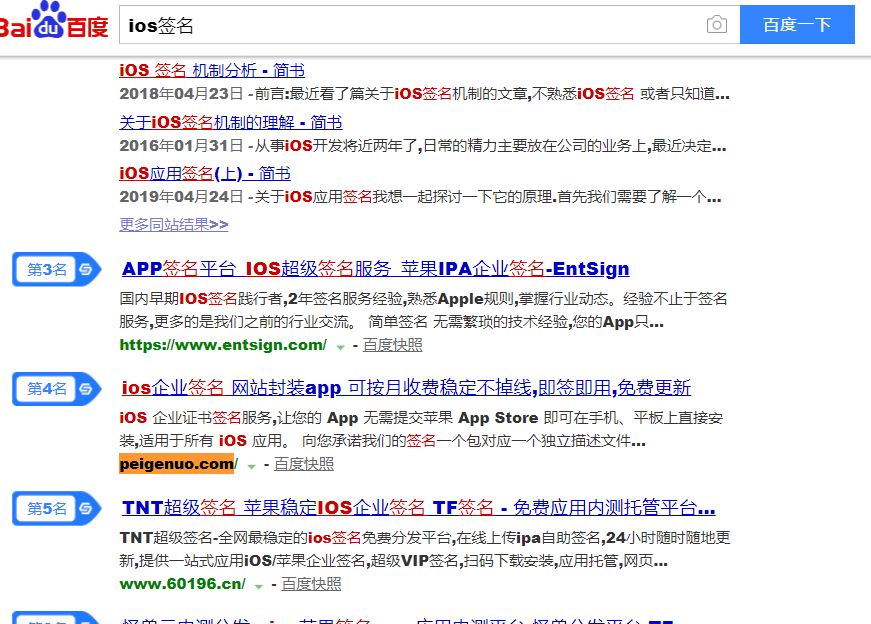Open TNT超级签名 result title
The height and width of the screenshot is (624, 871).
(418, 507)
